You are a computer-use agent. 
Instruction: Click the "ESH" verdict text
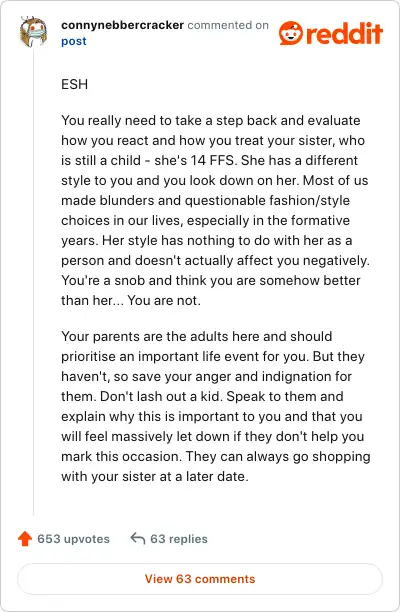75,84
